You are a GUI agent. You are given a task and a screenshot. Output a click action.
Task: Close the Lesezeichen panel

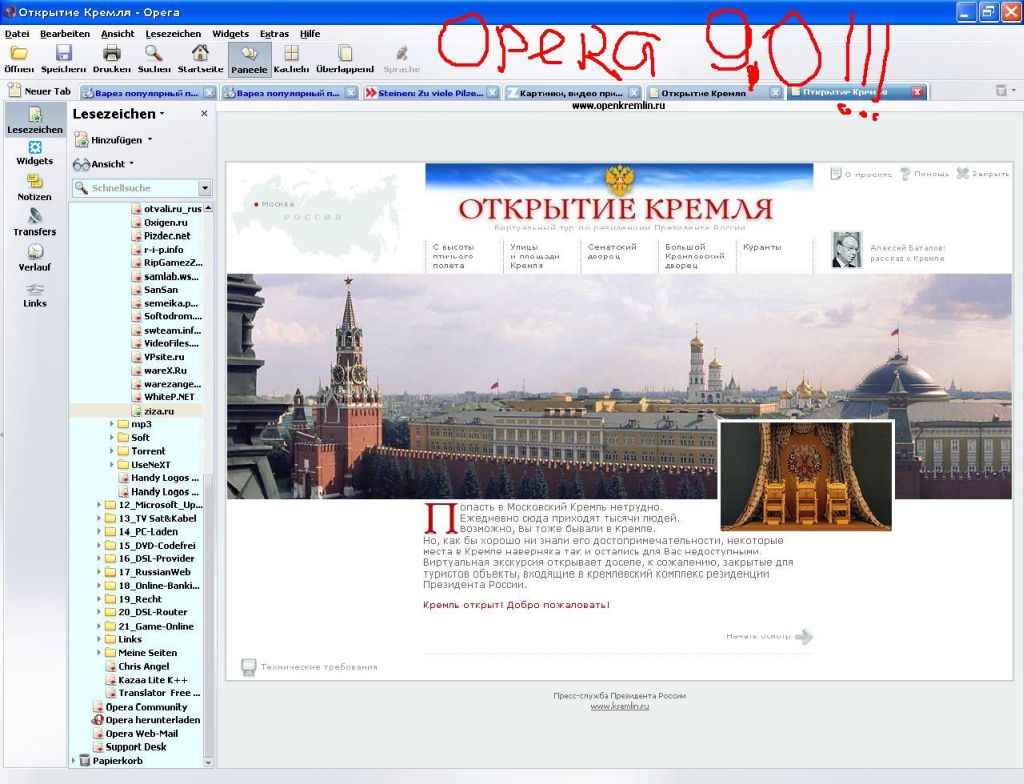coord(204,114)
